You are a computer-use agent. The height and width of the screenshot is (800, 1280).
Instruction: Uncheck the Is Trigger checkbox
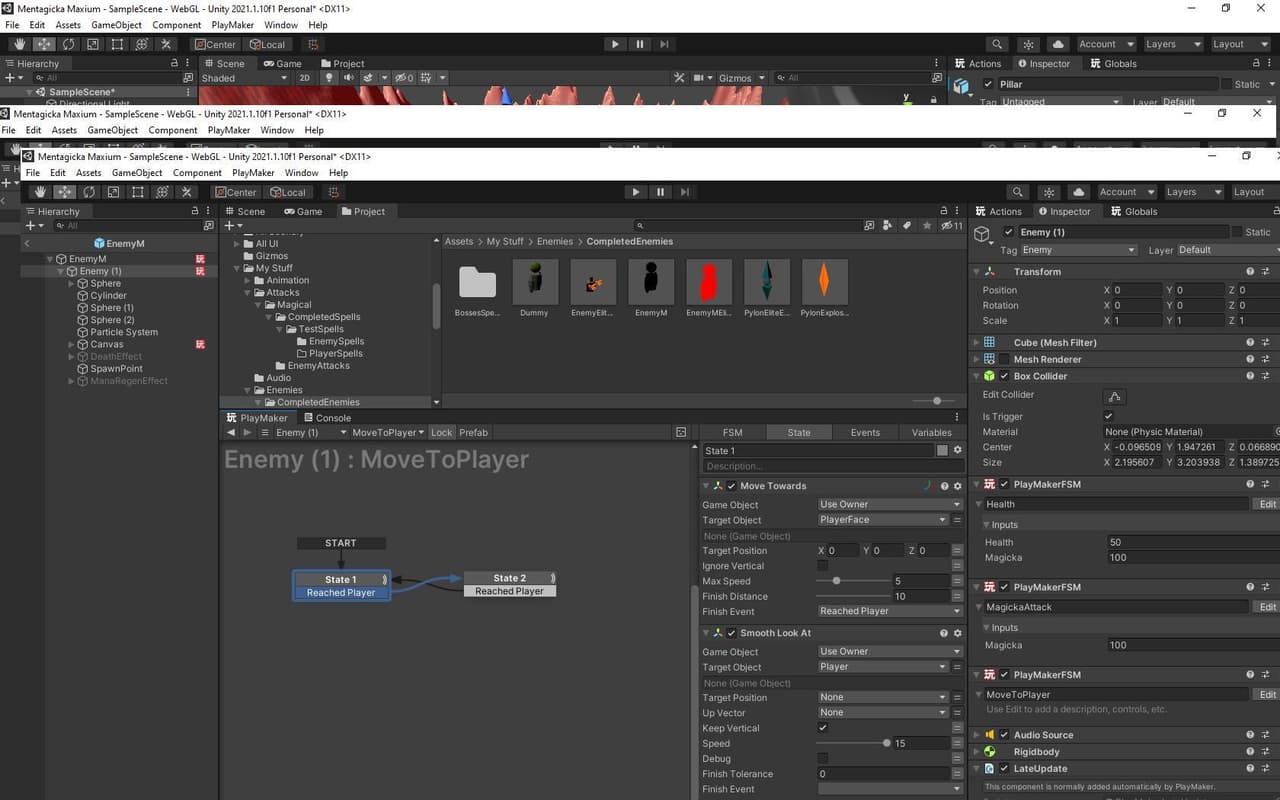point(1108,416)
